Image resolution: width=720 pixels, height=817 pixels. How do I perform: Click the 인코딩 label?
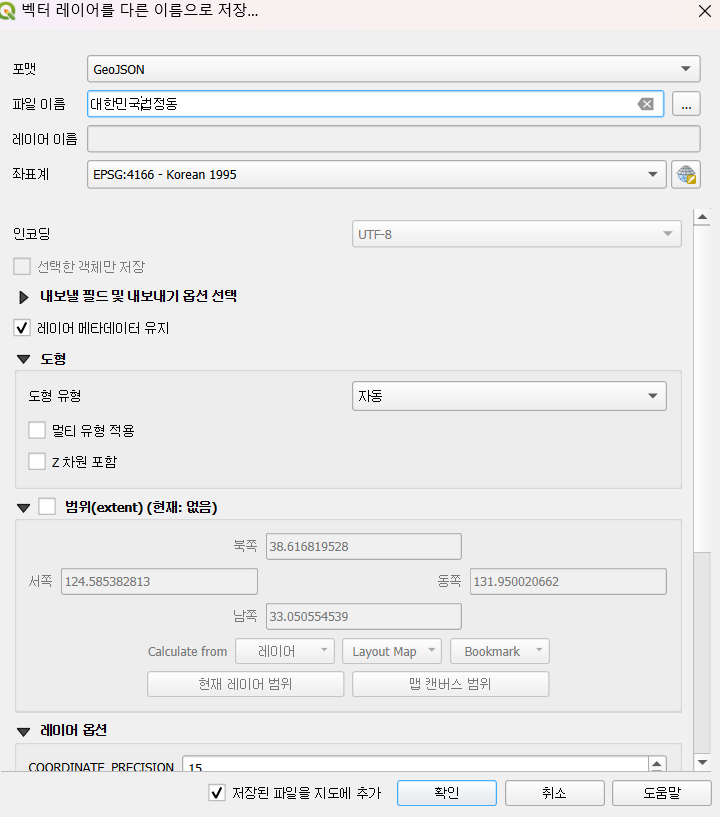pos(31,233)
